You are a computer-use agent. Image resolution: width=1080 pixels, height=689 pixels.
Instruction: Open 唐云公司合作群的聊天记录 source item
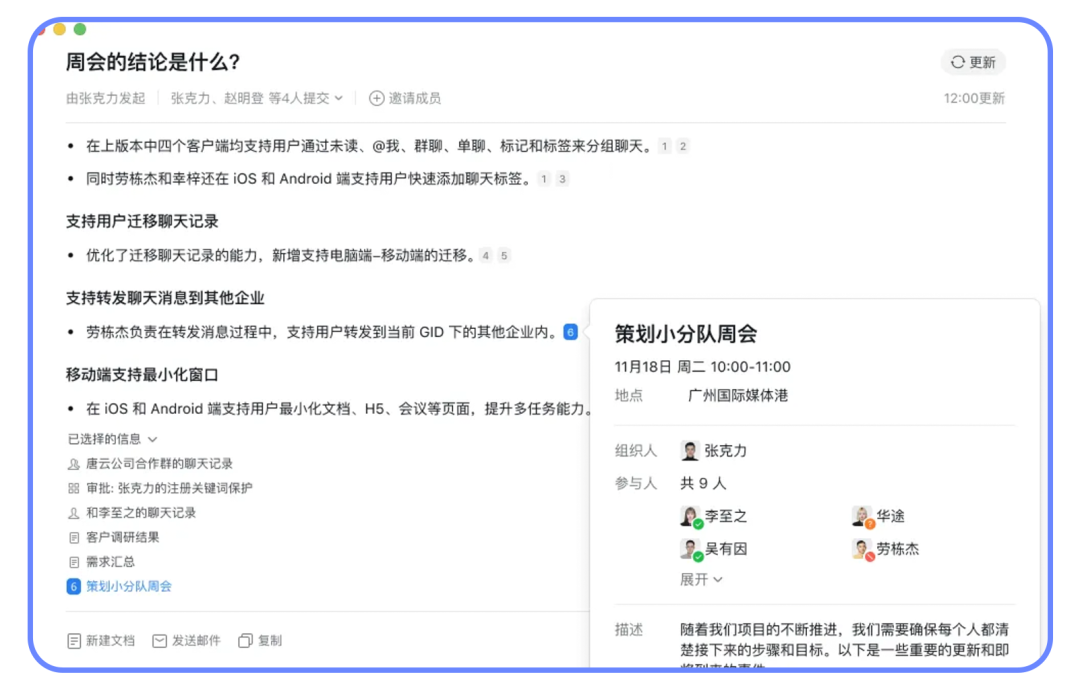(158, 464)
